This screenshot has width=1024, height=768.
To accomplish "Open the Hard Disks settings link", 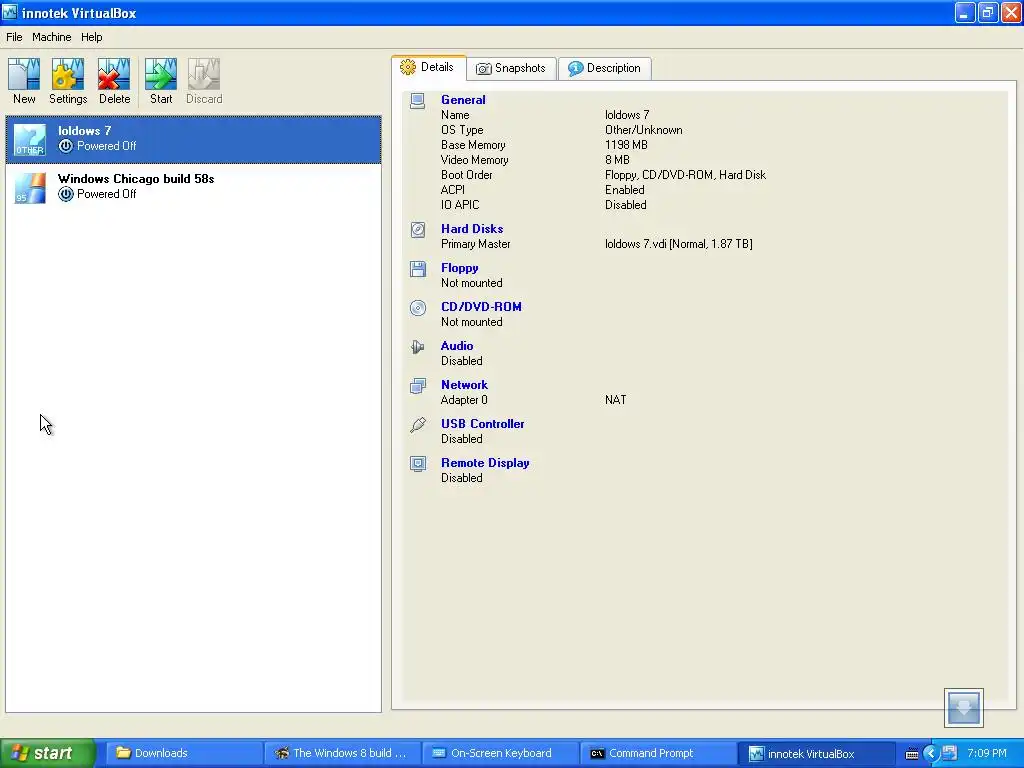I will (472, 229).
